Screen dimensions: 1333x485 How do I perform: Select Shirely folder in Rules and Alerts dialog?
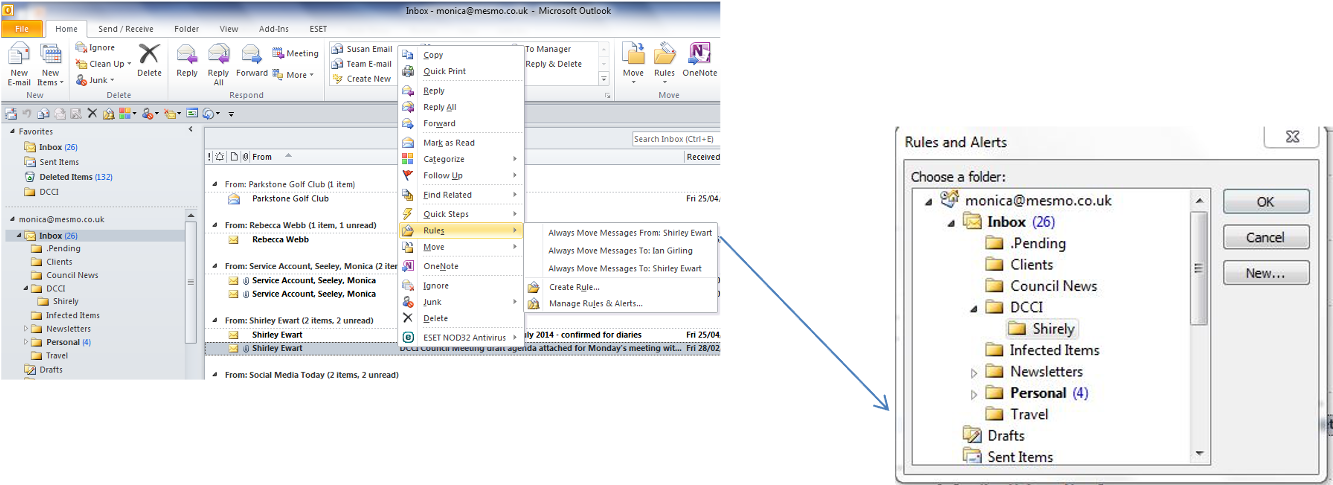point(1043,328)
